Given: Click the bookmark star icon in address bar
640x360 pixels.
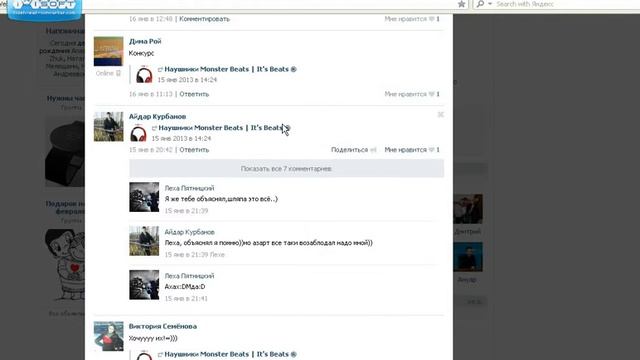Looking at the screenshot, I should [x=461, y=4].
